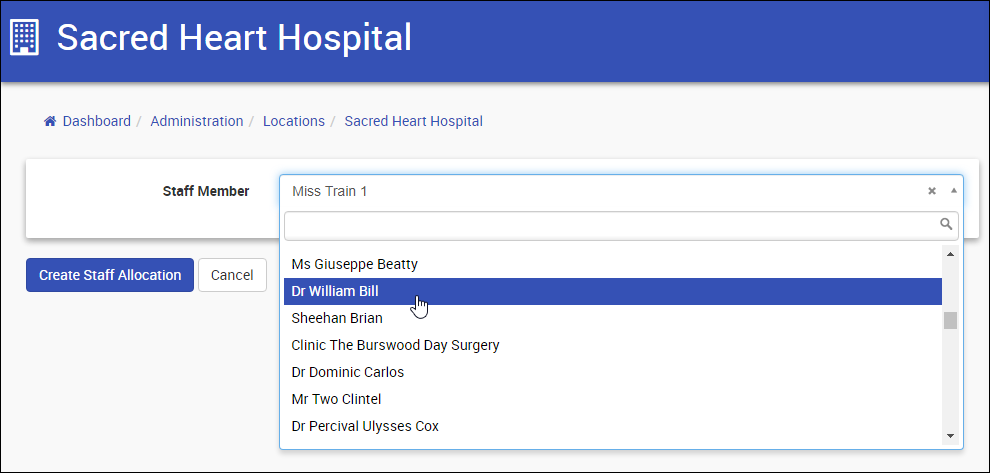Click the hospital building icon in header

pos(25,37)
